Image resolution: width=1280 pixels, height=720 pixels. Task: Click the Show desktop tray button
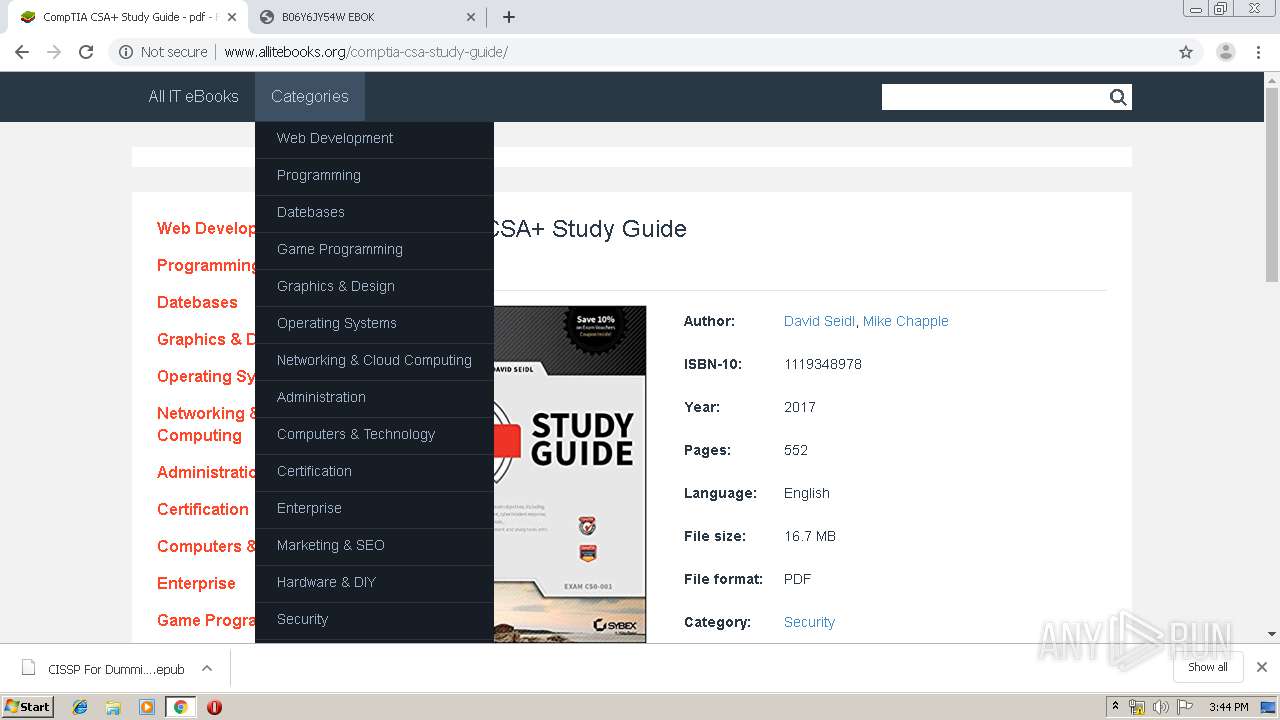point(1269,707)
